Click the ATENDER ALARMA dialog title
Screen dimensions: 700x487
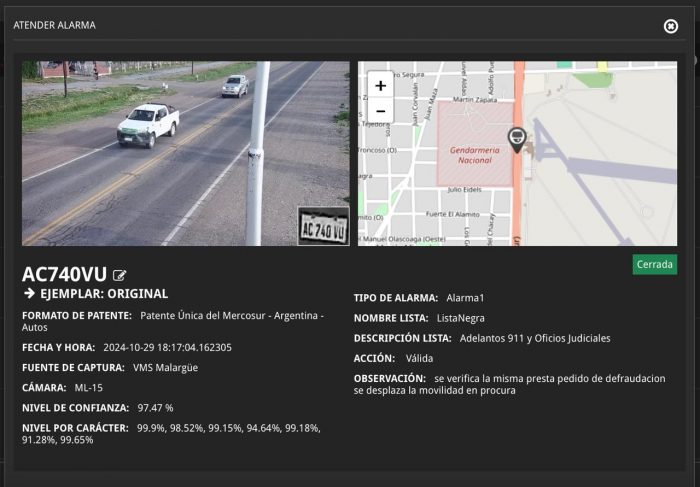tap(54, 25)
